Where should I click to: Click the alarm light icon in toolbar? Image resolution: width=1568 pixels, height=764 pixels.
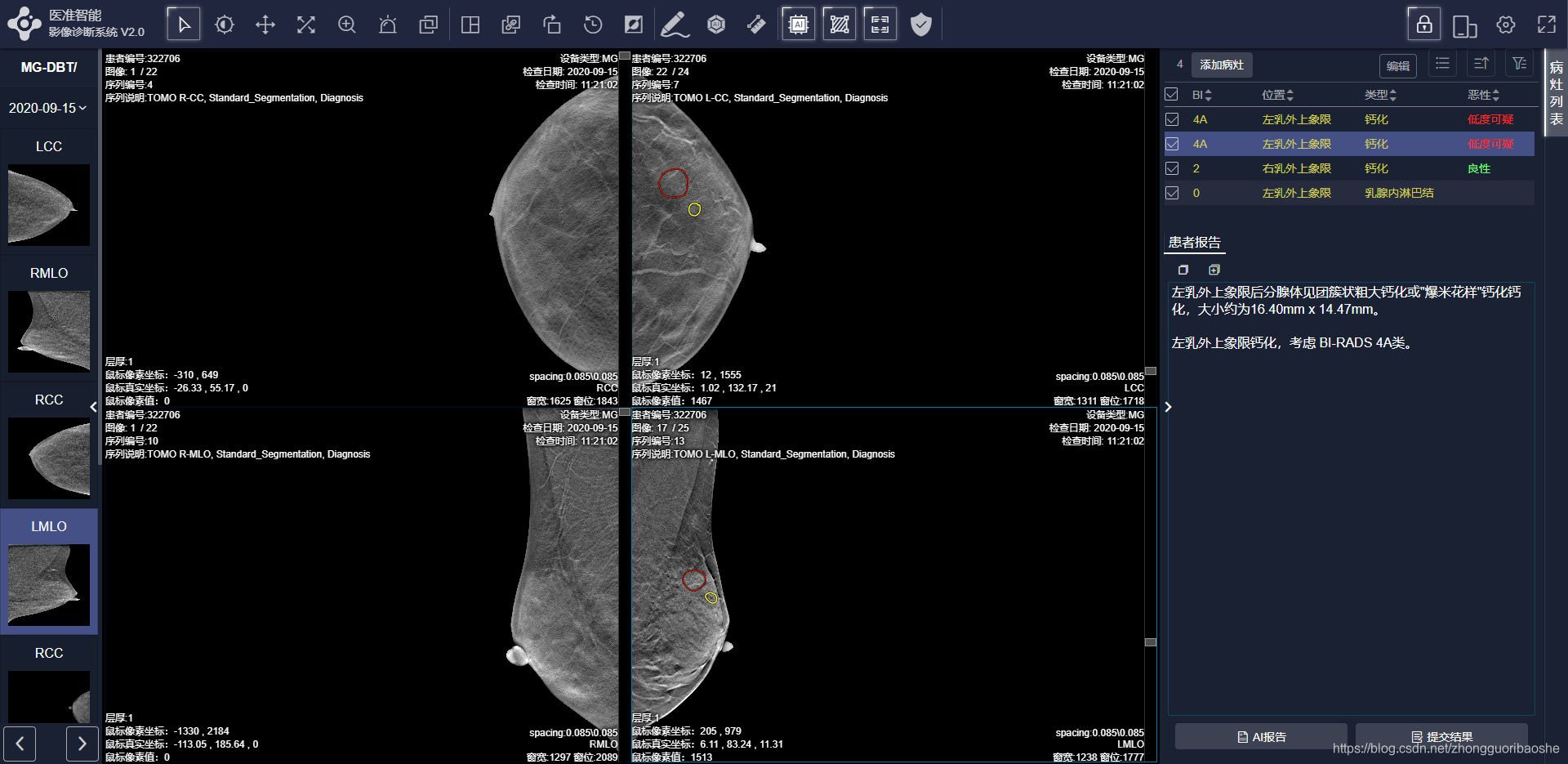point(388,25)
